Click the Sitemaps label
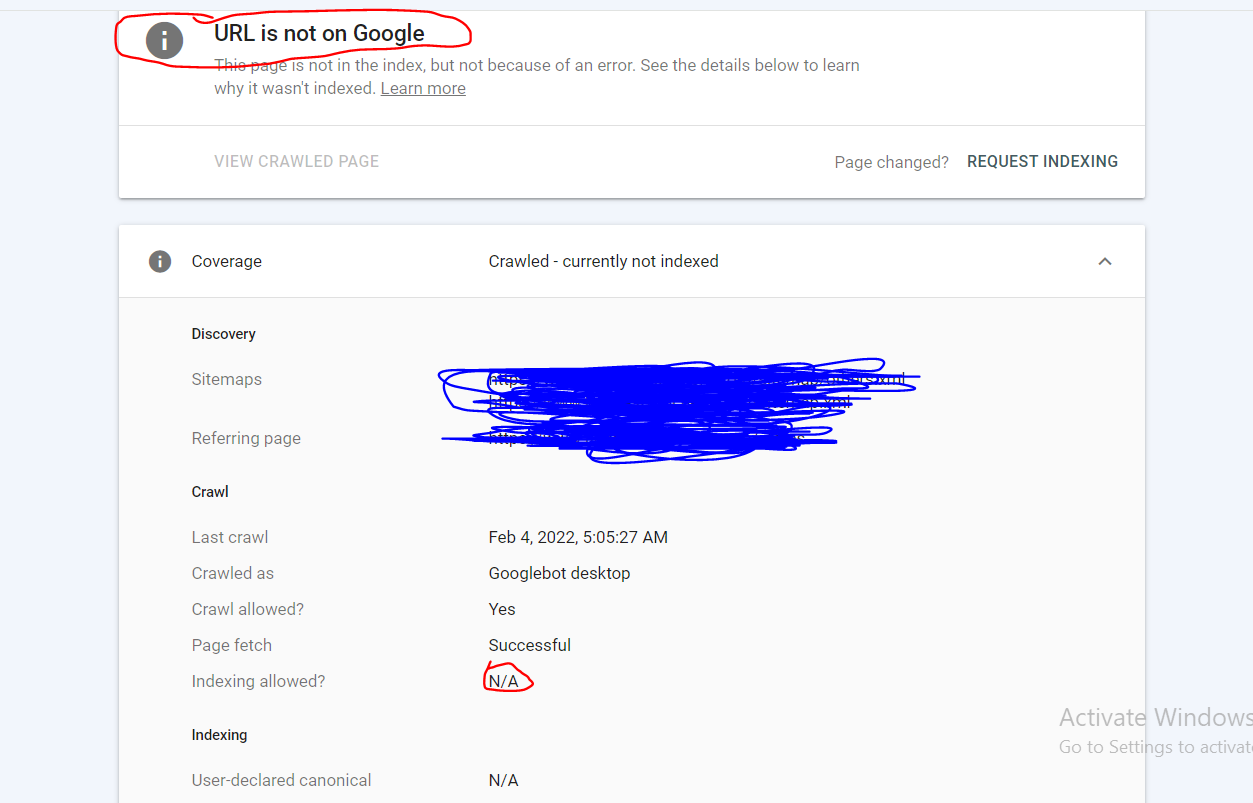Viewport: 1253px width, 803px height. [227, 380]
